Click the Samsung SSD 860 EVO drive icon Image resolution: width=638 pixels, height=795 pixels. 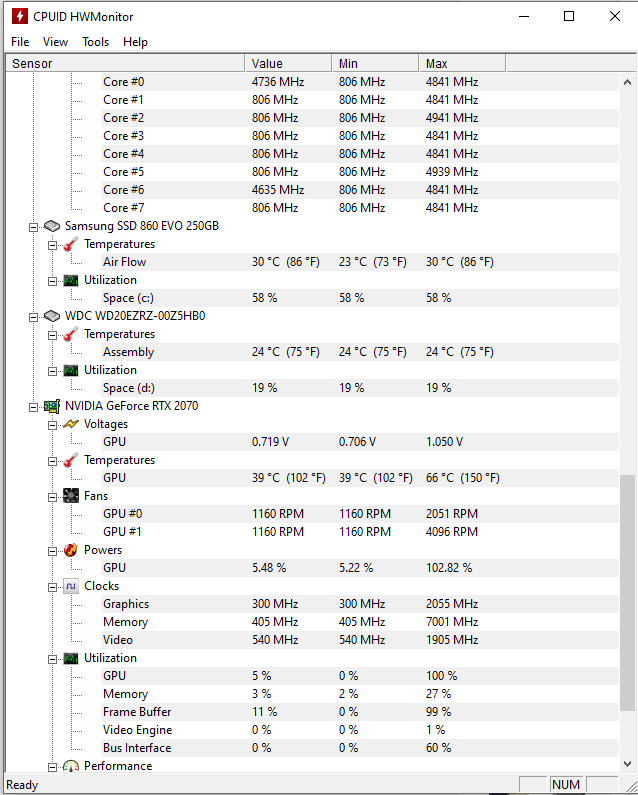tap(52, 226)
